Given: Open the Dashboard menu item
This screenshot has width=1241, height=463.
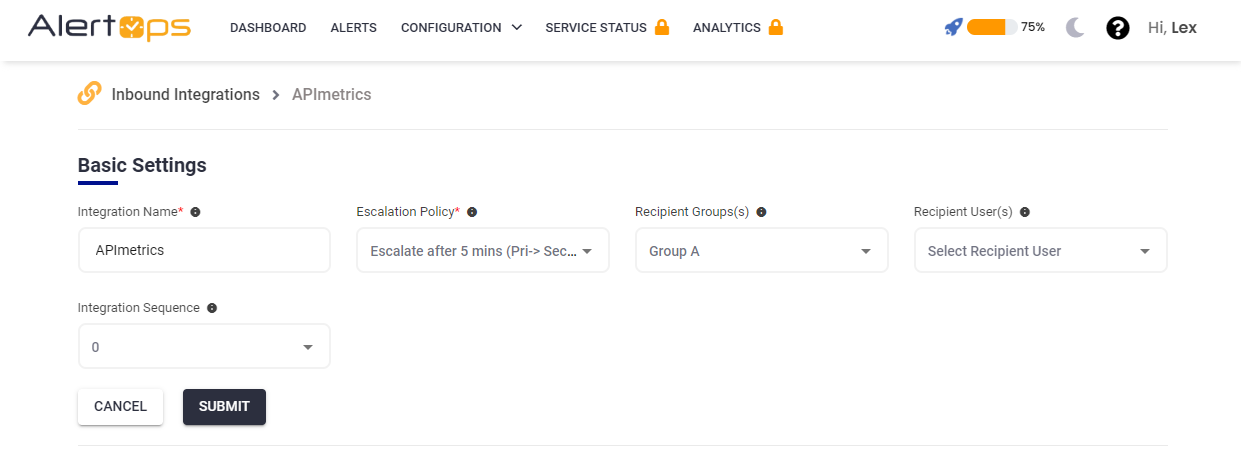Looking at the screenshot, I should coord(268,28).
